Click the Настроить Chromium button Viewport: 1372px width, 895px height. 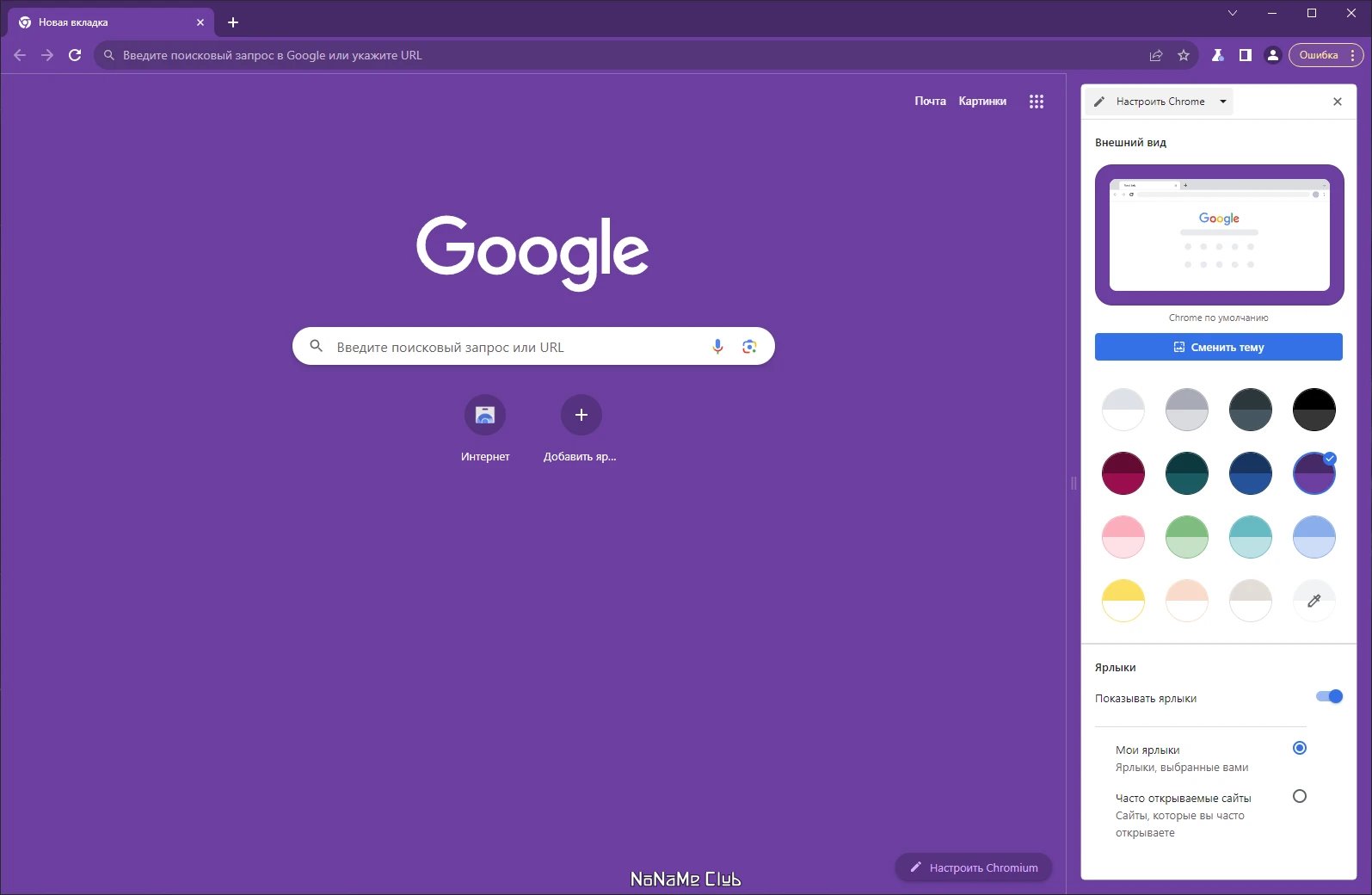click(x=974, y=867)
